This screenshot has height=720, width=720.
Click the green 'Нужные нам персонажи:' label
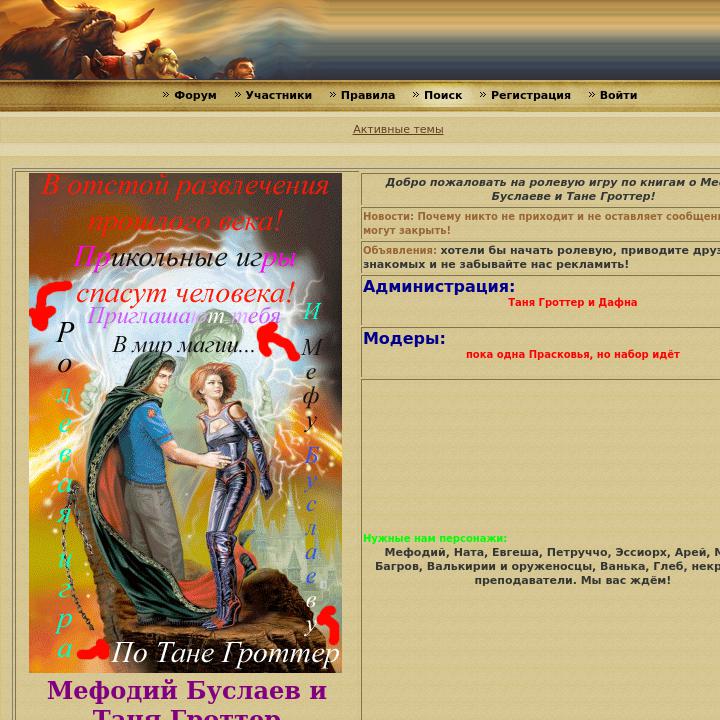point(435,538)
